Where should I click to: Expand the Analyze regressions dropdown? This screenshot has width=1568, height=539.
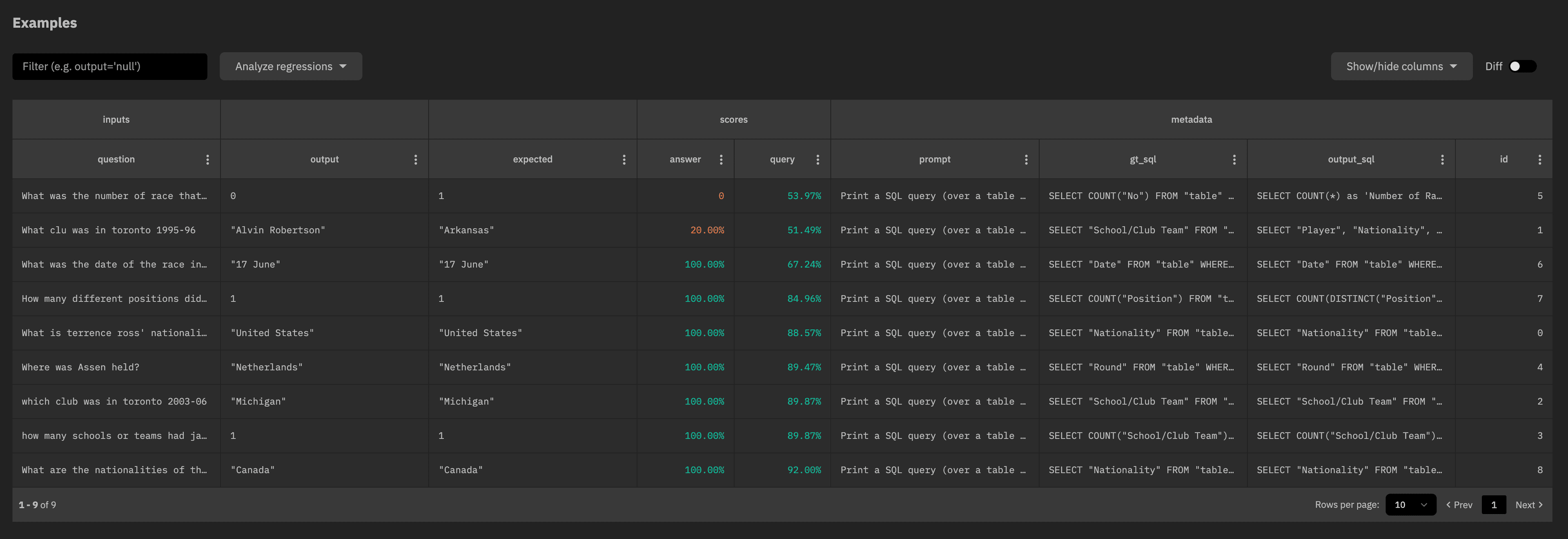(x=290, y=67)
